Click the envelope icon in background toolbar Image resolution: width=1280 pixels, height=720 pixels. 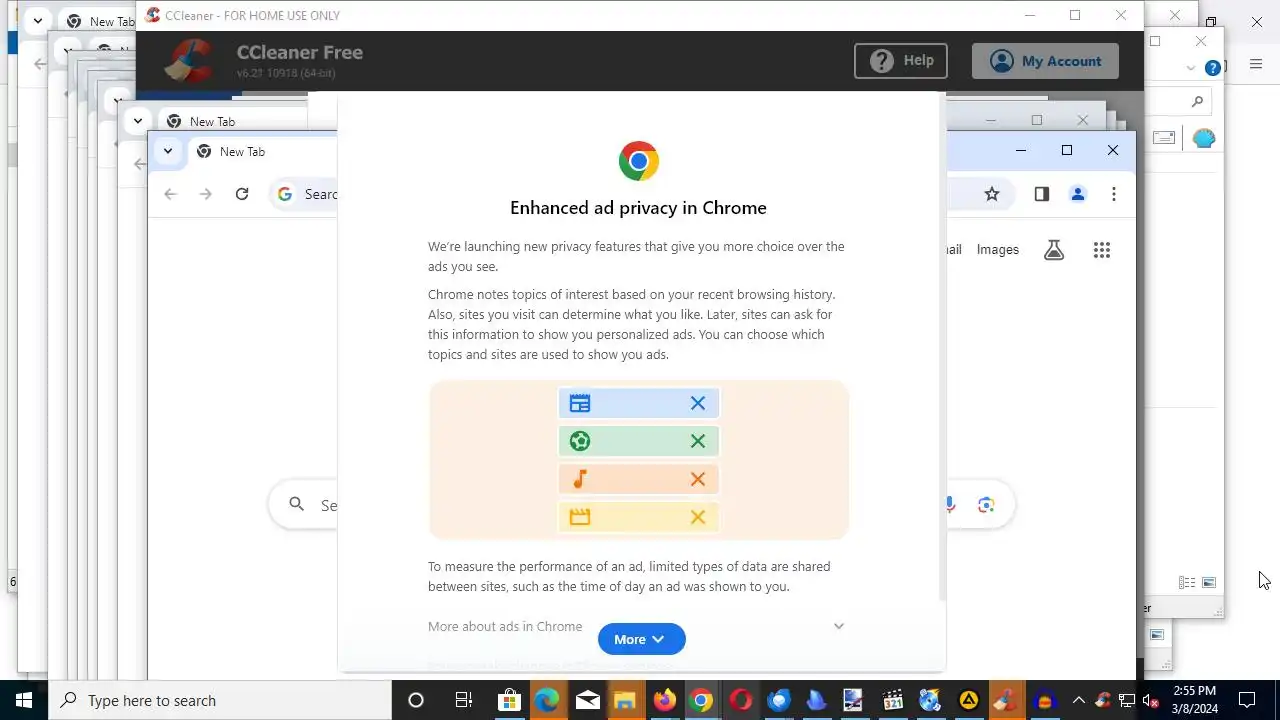[x=1164, y=138]
